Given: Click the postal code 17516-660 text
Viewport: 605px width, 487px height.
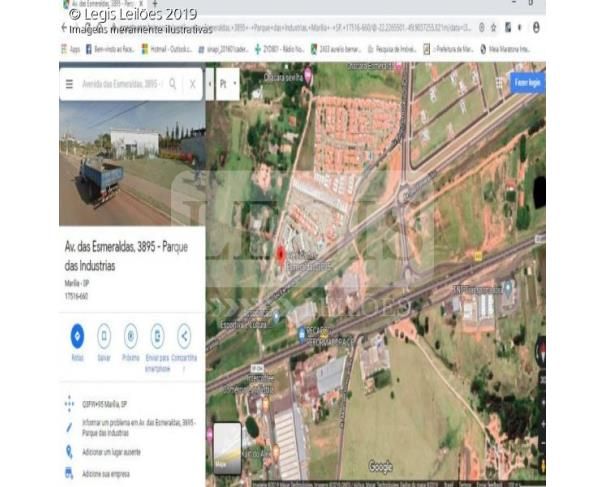Looking at the screenshot, I should point(76,296).
